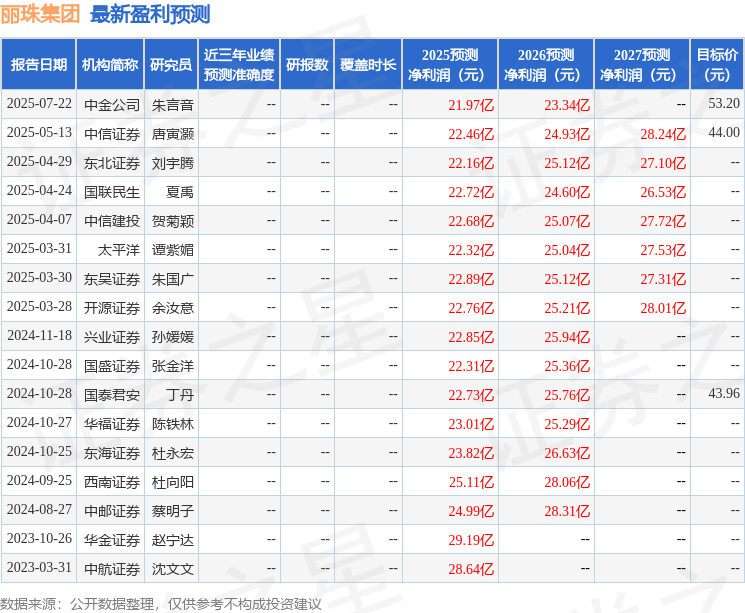
Task: Select the date 2025-07-22
Action: click(39, 104)
